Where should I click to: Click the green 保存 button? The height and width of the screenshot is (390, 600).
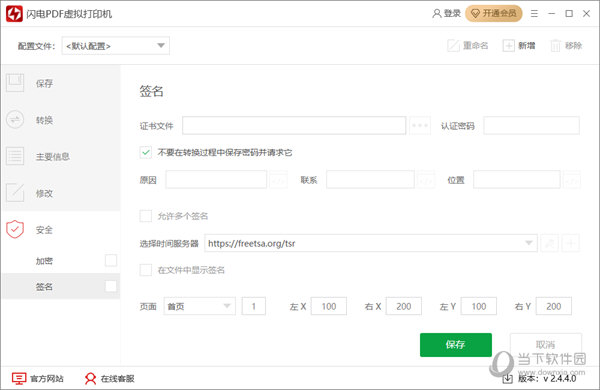[x=456, y=344]
